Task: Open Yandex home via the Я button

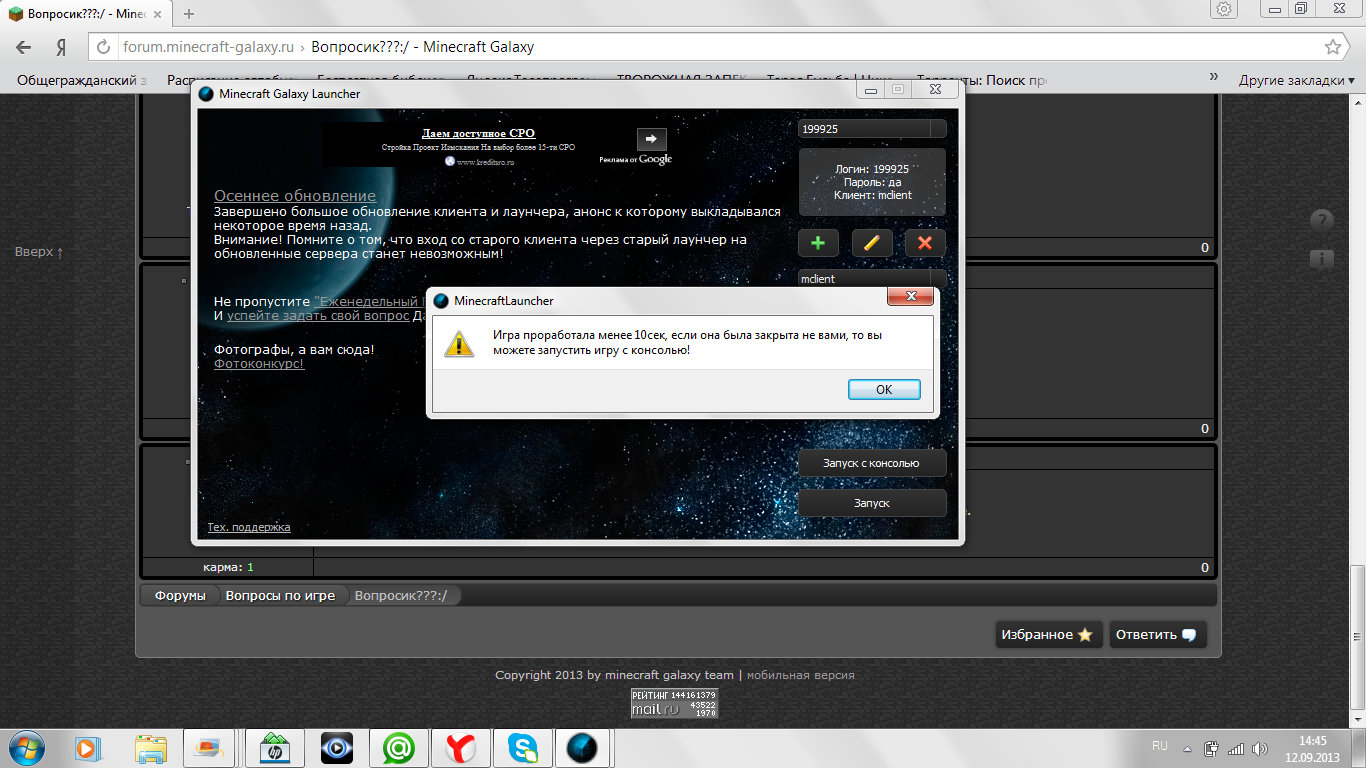Action: coord(62,47)
